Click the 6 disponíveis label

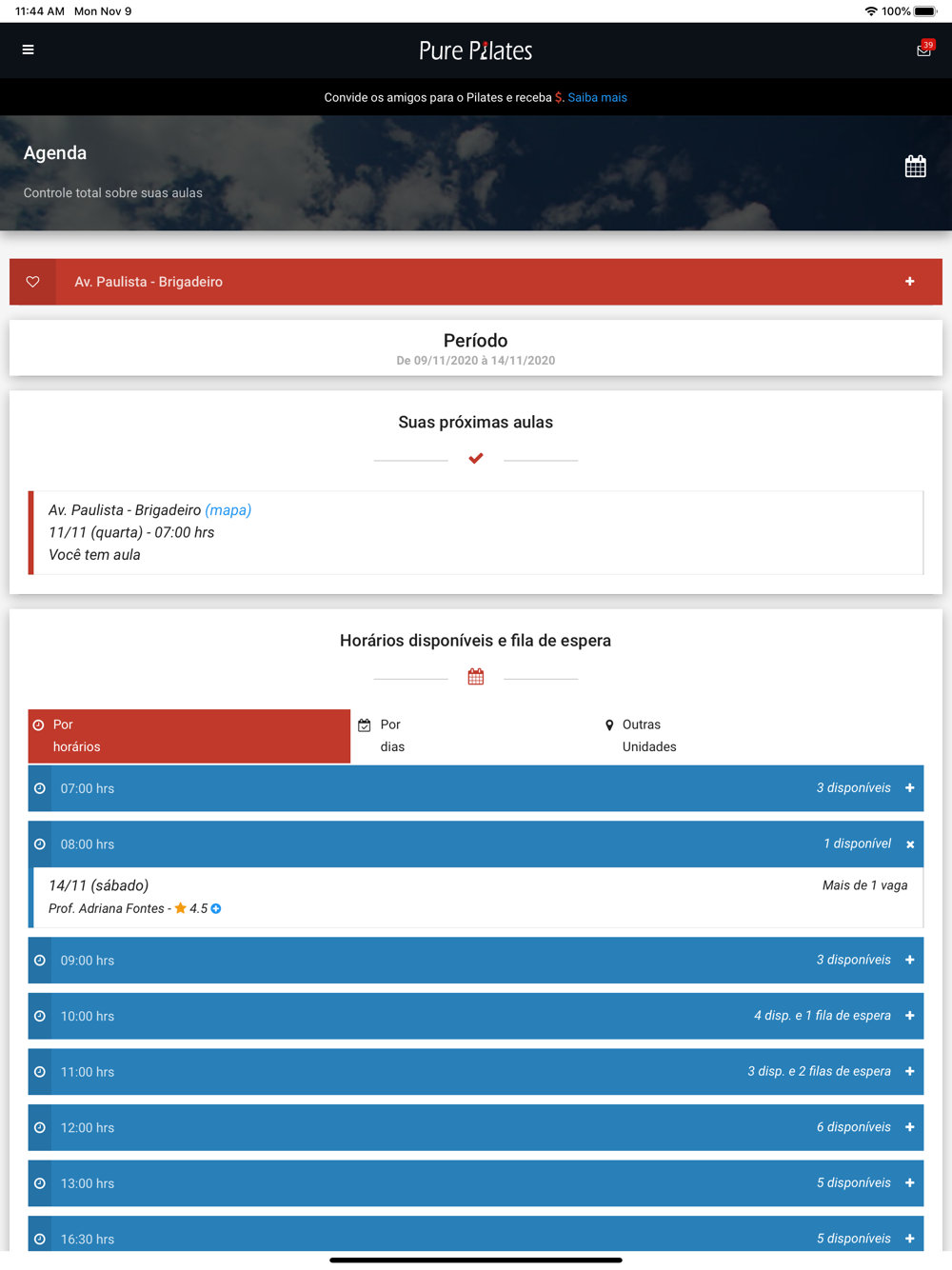coord(854,1127)
